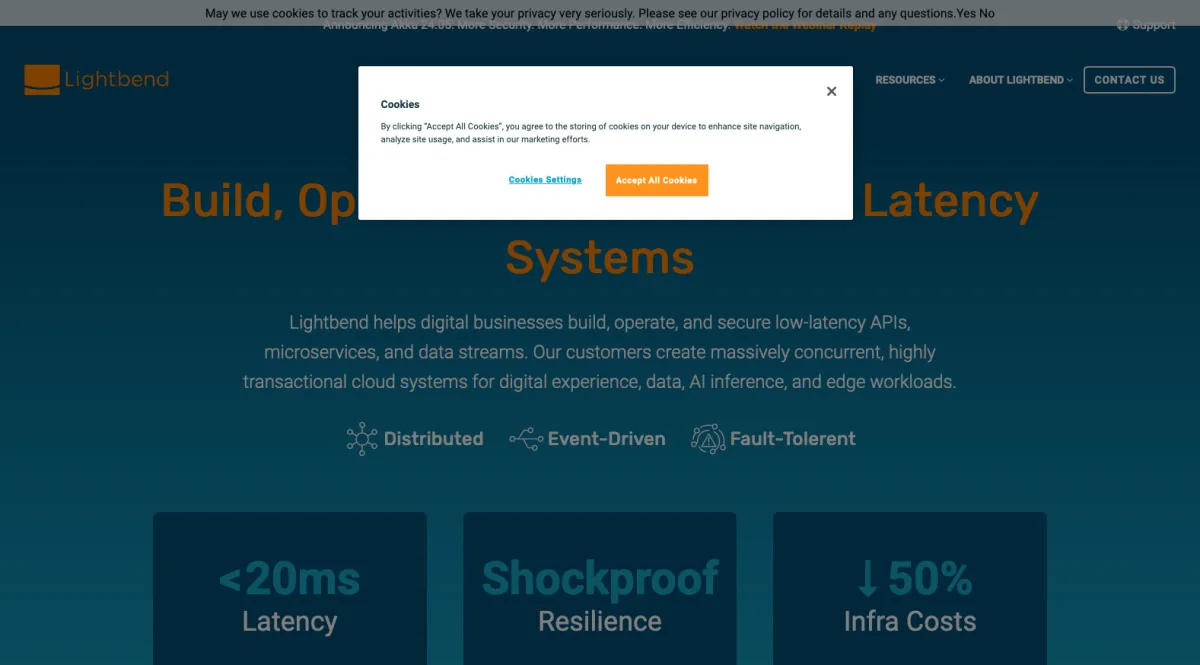Click the Distributed network icon
The width and height of the screenshot is (1200, 665).
coord(362,438)
